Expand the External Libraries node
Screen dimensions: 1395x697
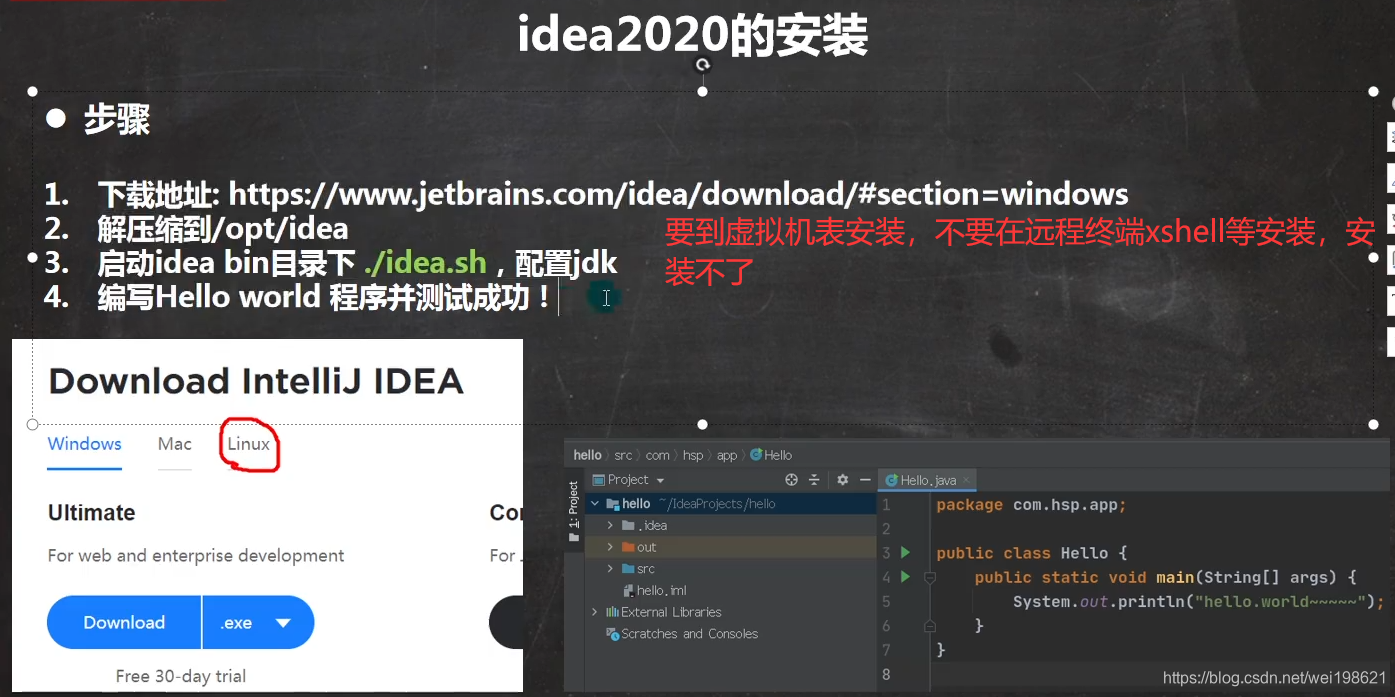click(595, 612)
